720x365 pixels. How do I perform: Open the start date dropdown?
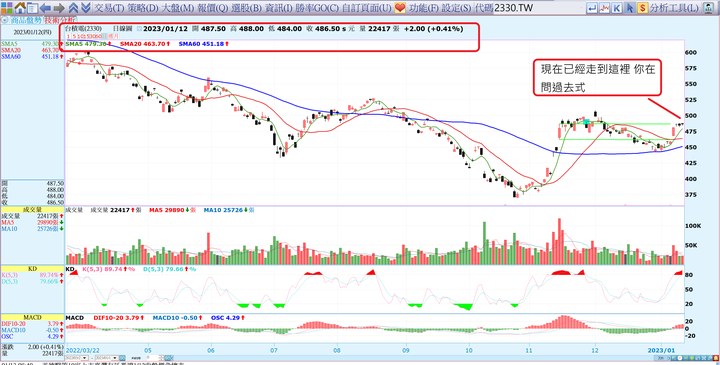(x=85, y=358)
